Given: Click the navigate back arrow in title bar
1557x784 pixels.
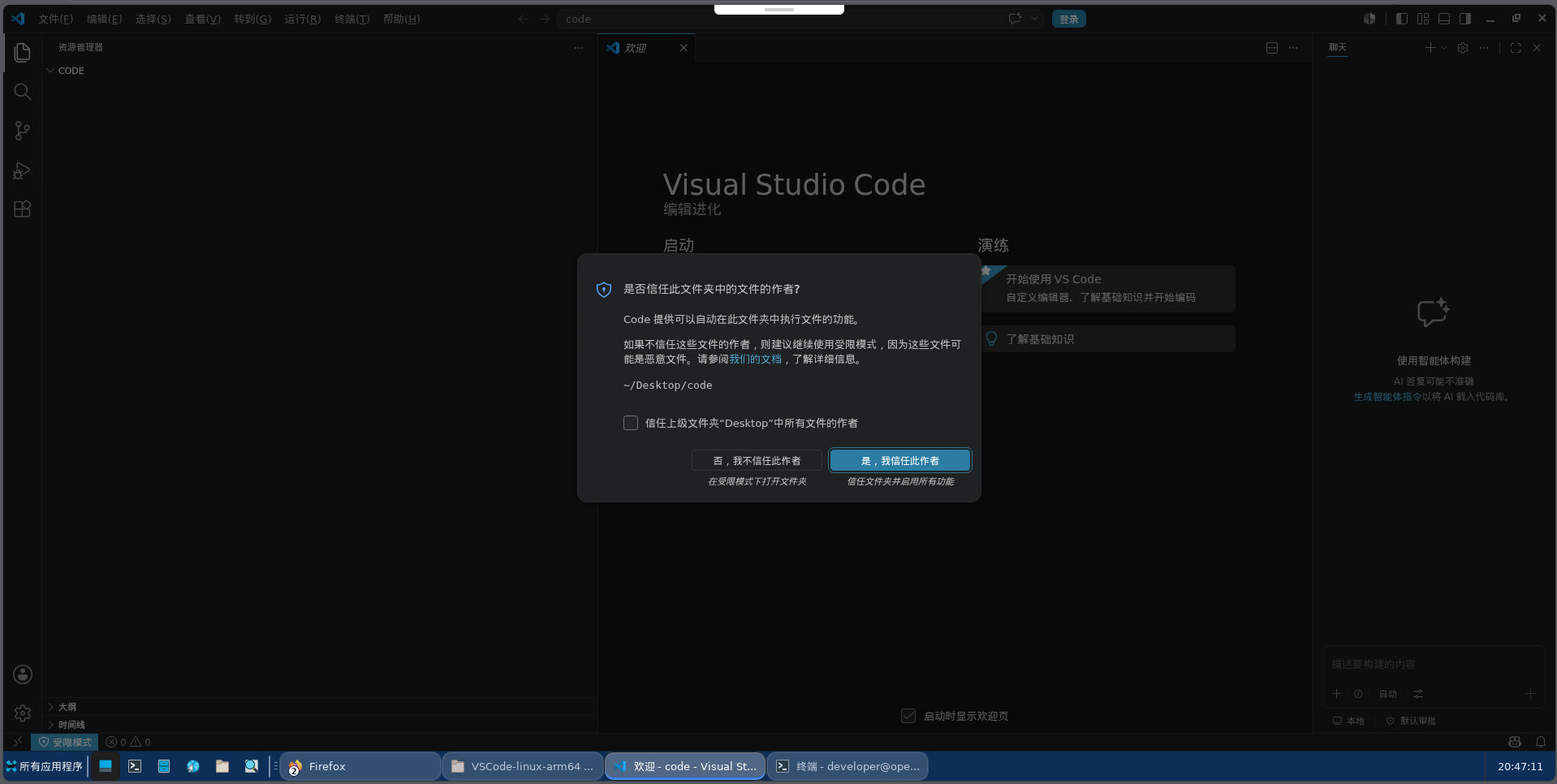Looking at the screenshot, I should tap(524, 19).
